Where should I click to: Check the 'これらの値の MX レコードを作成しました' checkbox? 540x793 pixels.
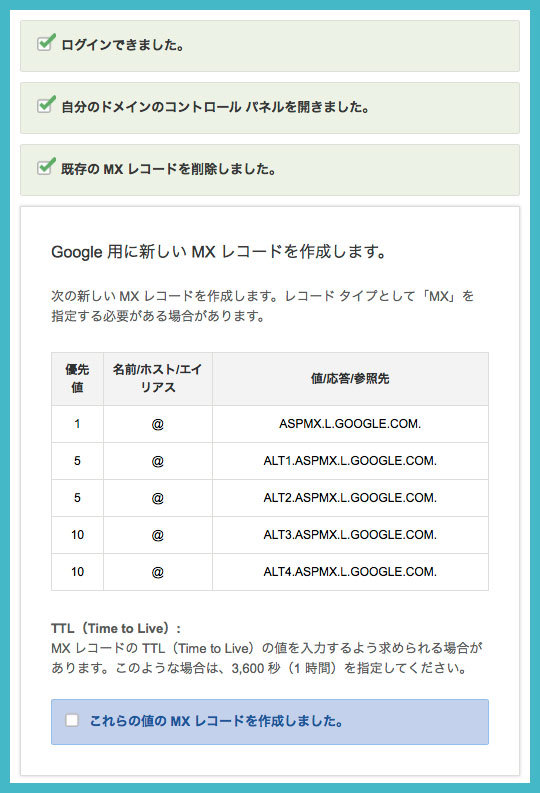(72, 720)
